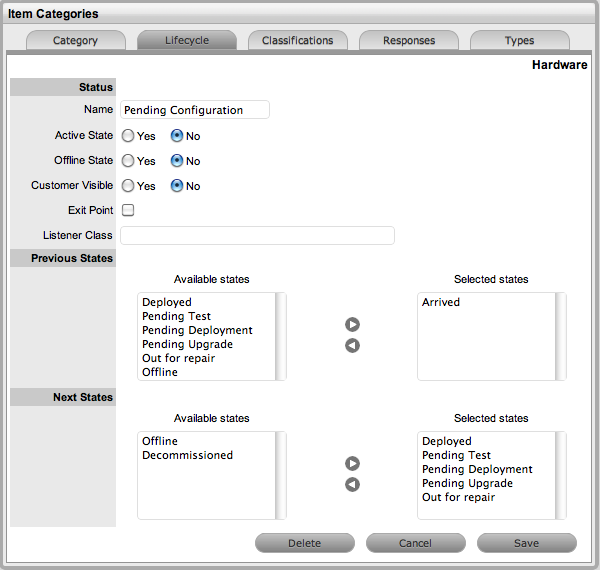Select Deployed in Previous States available list
This screenshot has height=570, width=600.
coord(166,302)
